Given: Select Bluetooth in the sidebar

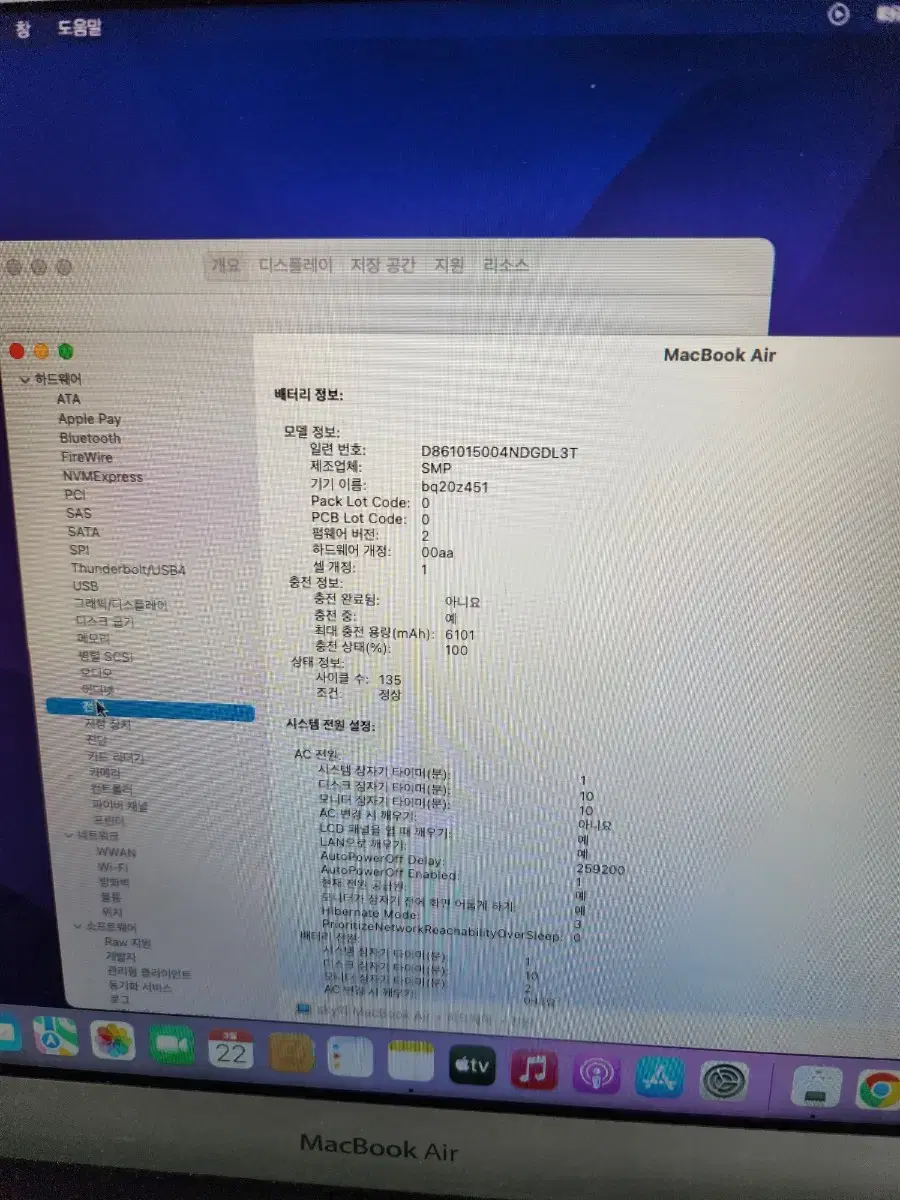Looking at the screenshot, I should click(90, 438).
